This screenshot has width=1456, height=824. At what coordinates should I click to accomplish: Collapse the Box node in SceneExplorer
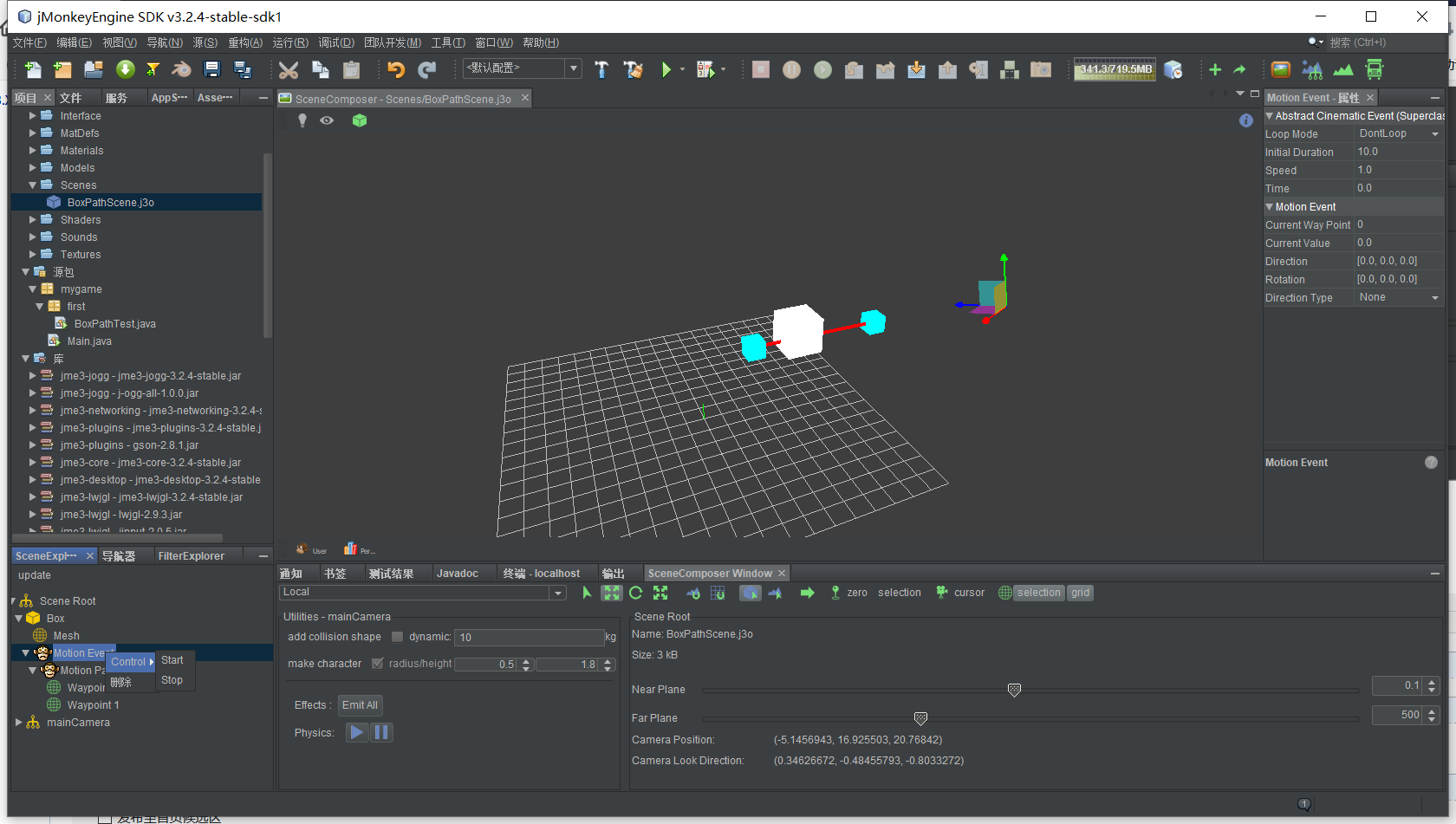tap(19, 618)
